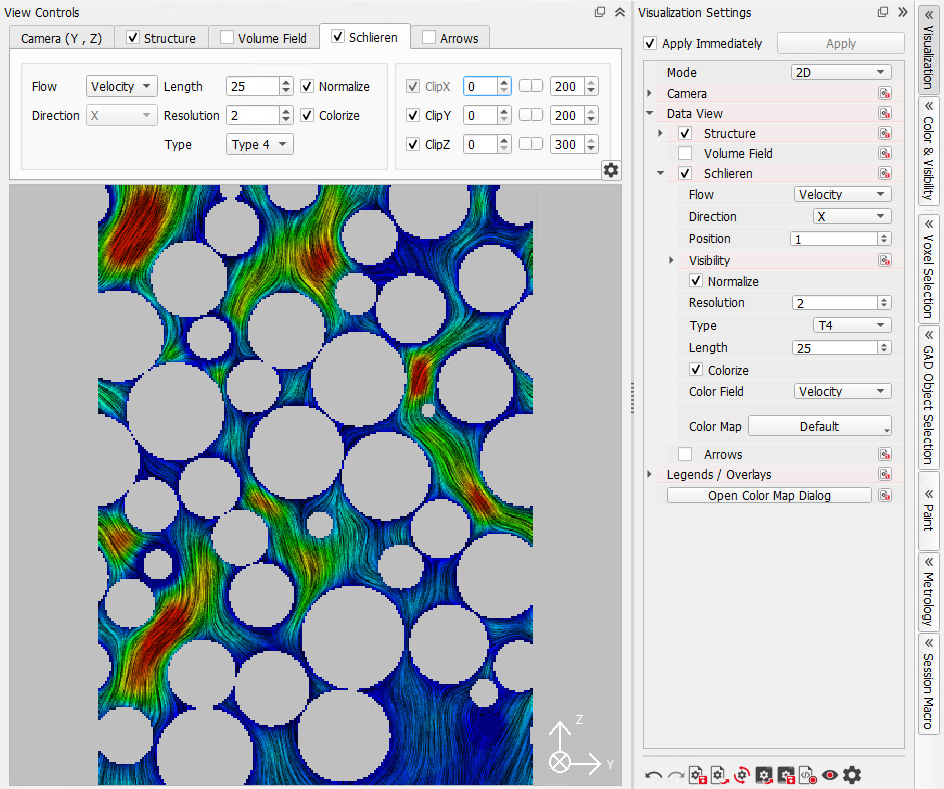Uncheck Colorize in Visualization Settings
Viewport: 944px width, 789px height.
pyautogui.click(x=696, y=370)
